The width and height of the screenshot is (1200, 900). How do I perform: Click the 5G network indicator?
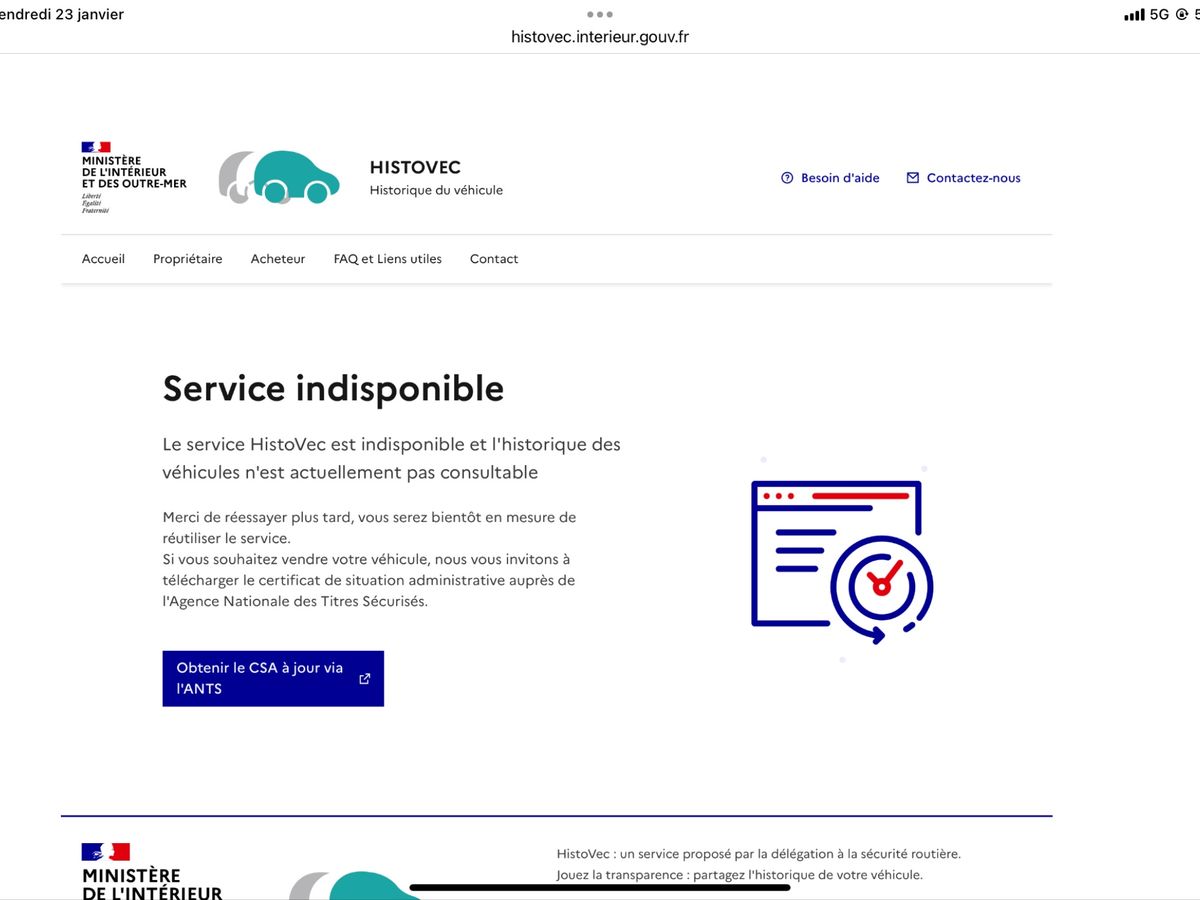pos(1159,15)
